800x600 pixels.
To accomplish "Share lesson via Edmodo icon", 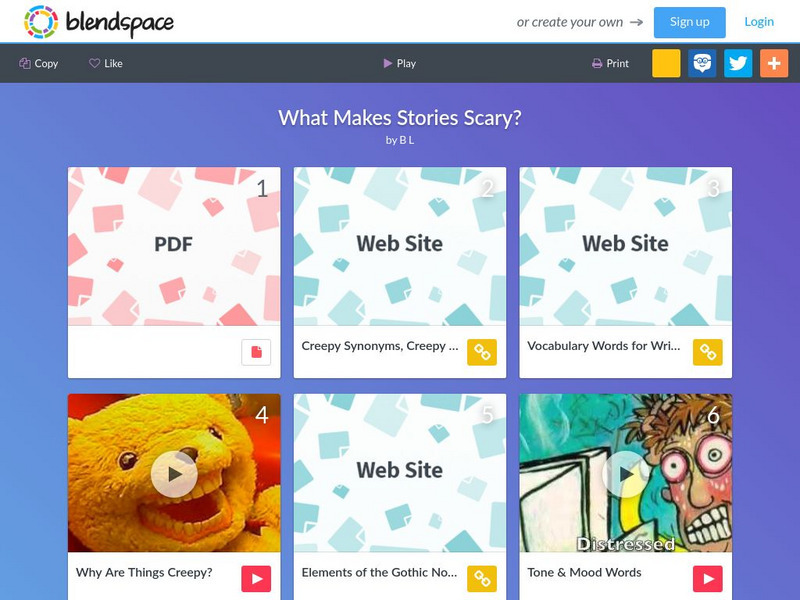I will [x=702, y=63].
